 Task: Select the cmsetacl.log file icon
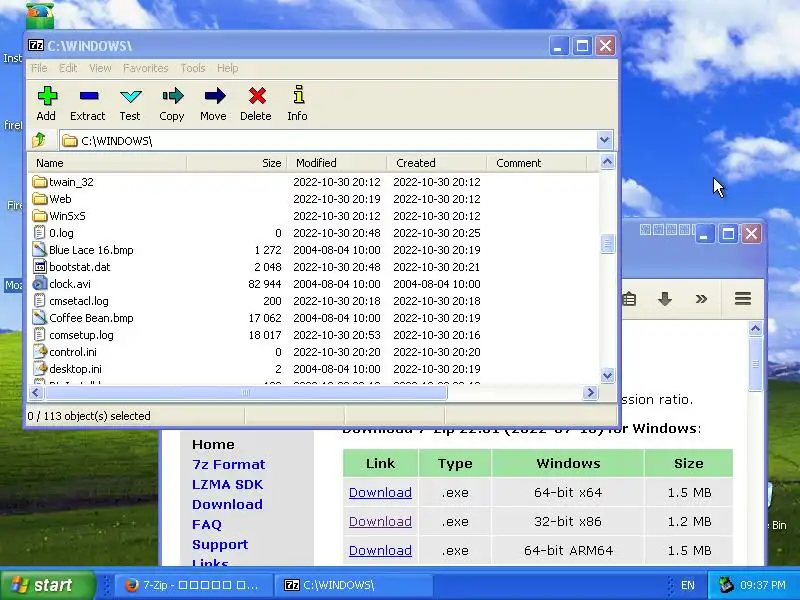pos(39,301)
